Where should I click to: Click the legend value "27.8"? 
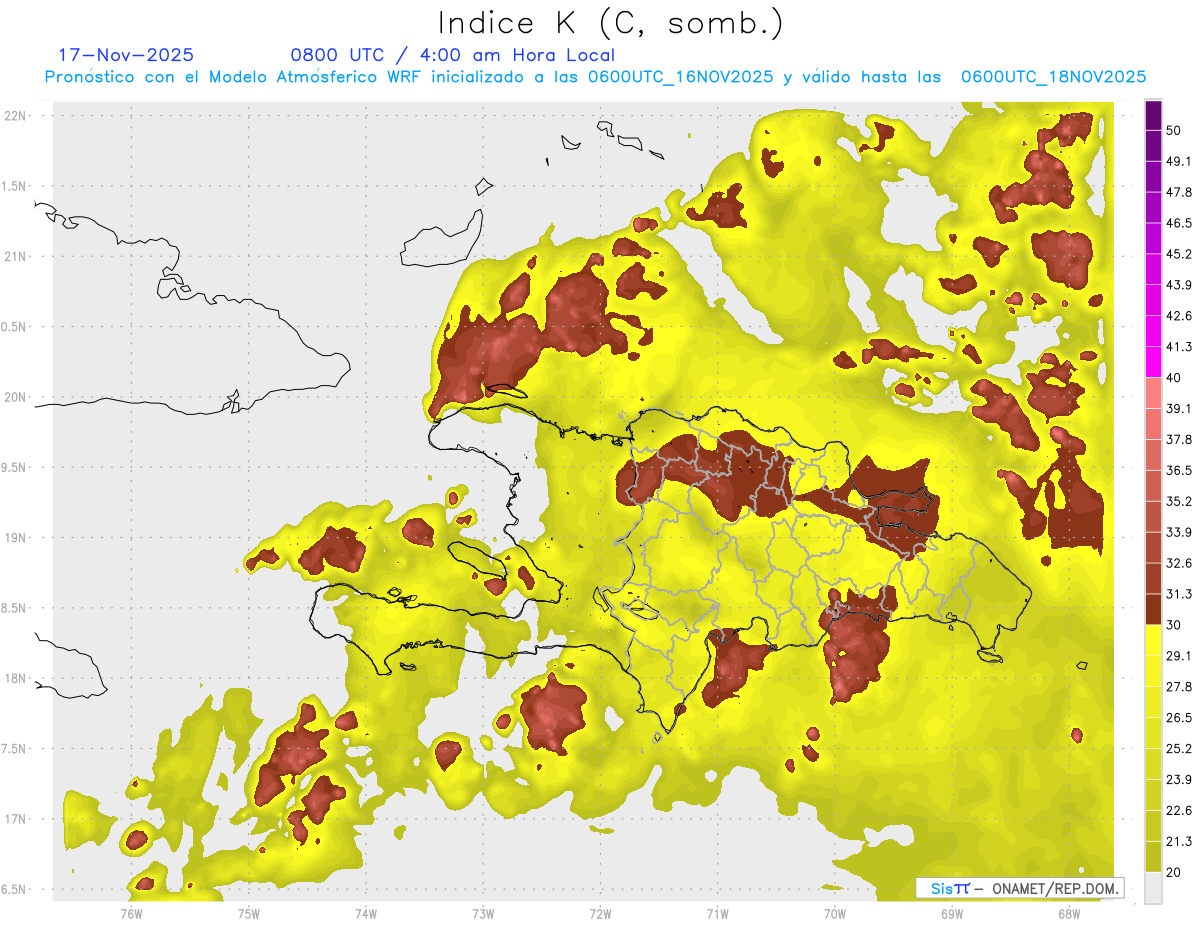[x=1178, y=686]
